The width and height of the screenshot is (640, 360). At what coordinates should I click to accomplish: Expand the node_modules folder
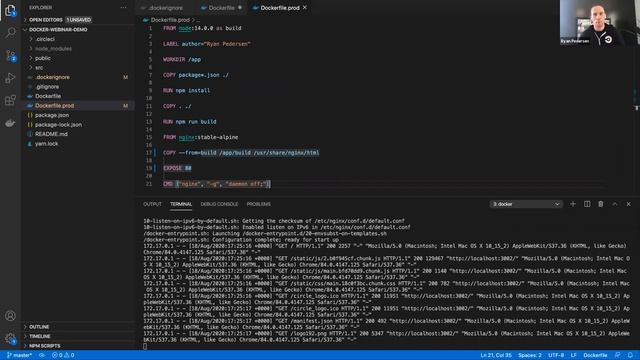(53, 49)
